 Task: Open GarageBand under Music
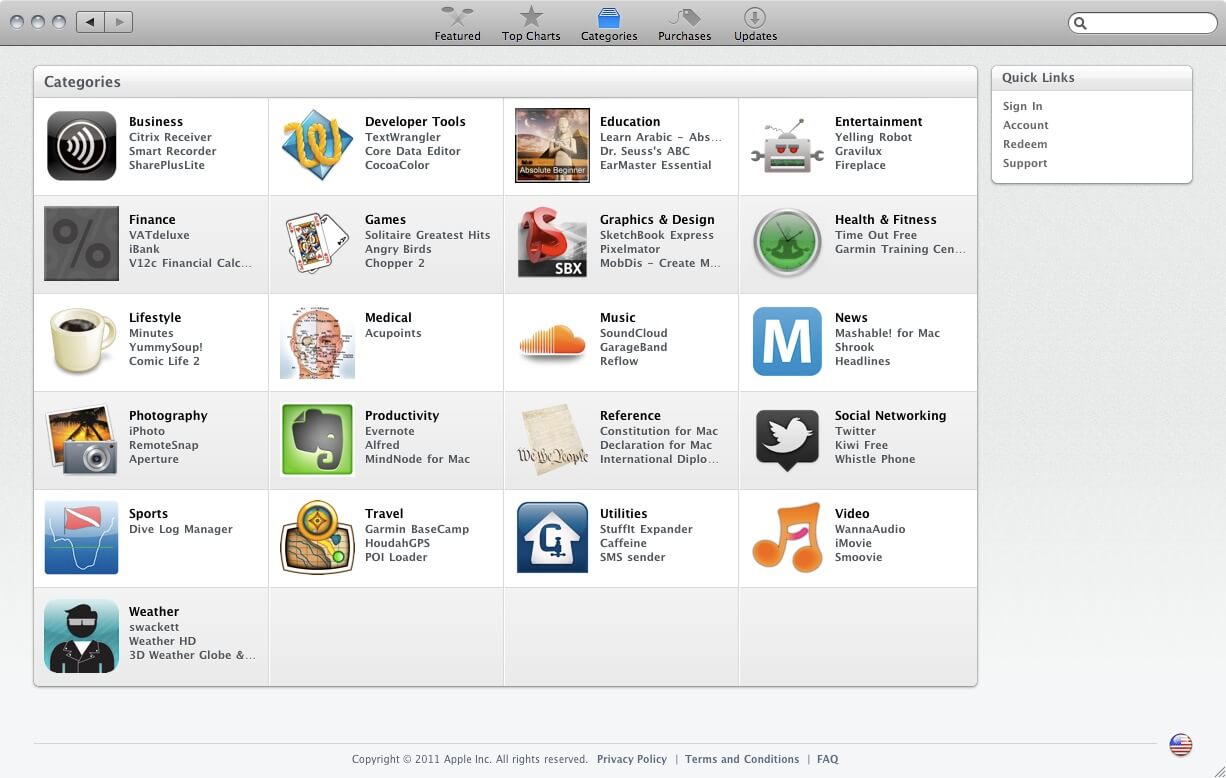[x=633, y=347]
